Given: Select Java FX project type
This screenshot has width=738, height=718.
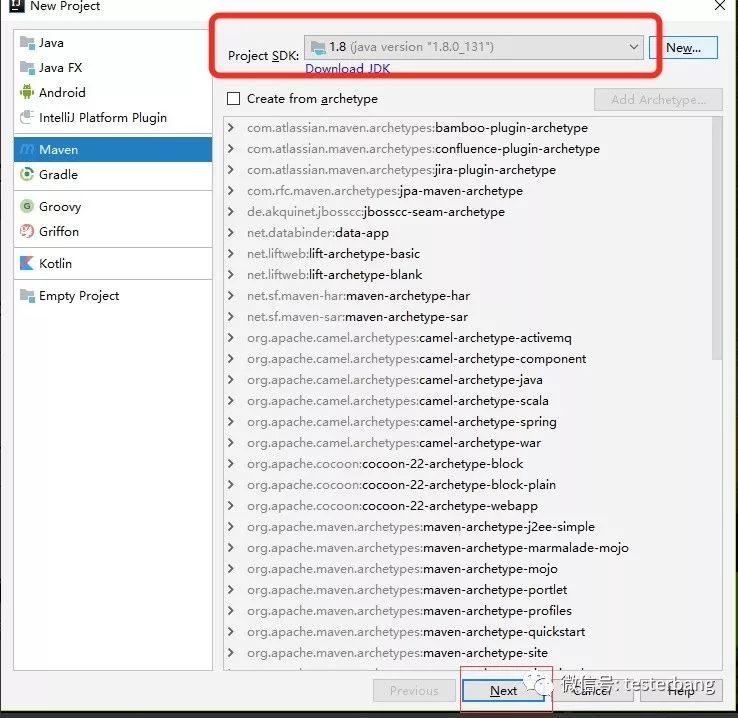Looking at the screenshot, I should point(113,68).
